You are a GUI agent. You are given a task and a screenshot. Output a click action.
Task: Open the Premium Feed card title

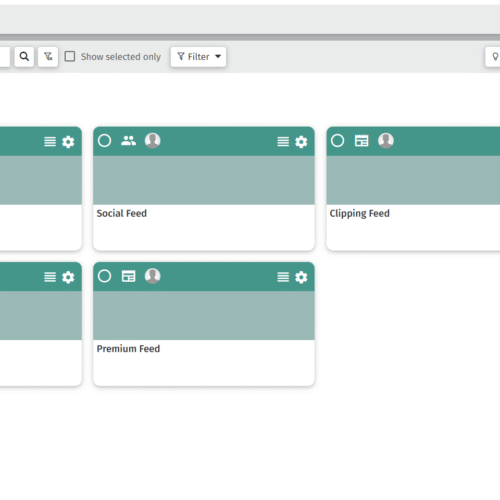128,349
